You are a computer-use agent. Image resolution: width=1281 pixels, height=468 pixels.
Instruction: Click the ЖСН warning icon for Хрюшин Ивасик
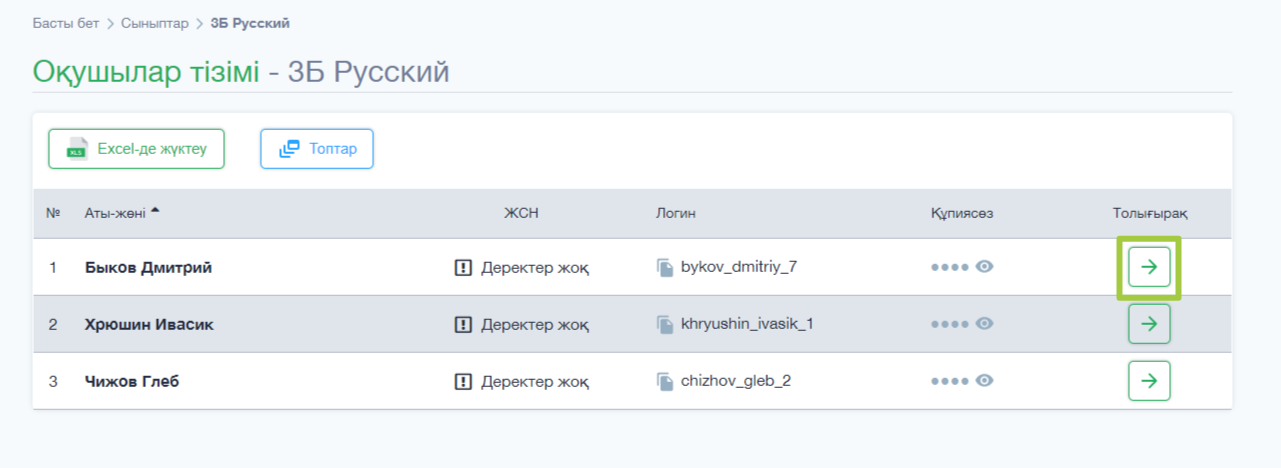[x=463, y=324]
